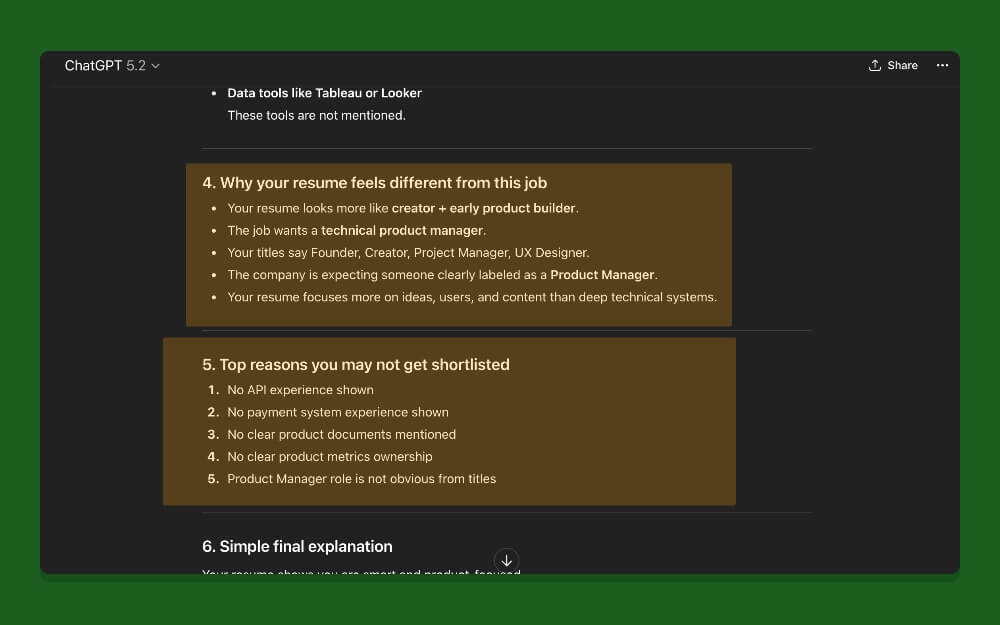Click list item 'No API experience shown'
Image resolution: width=1000 pixels, height=625 pixels.
(300, 390)
